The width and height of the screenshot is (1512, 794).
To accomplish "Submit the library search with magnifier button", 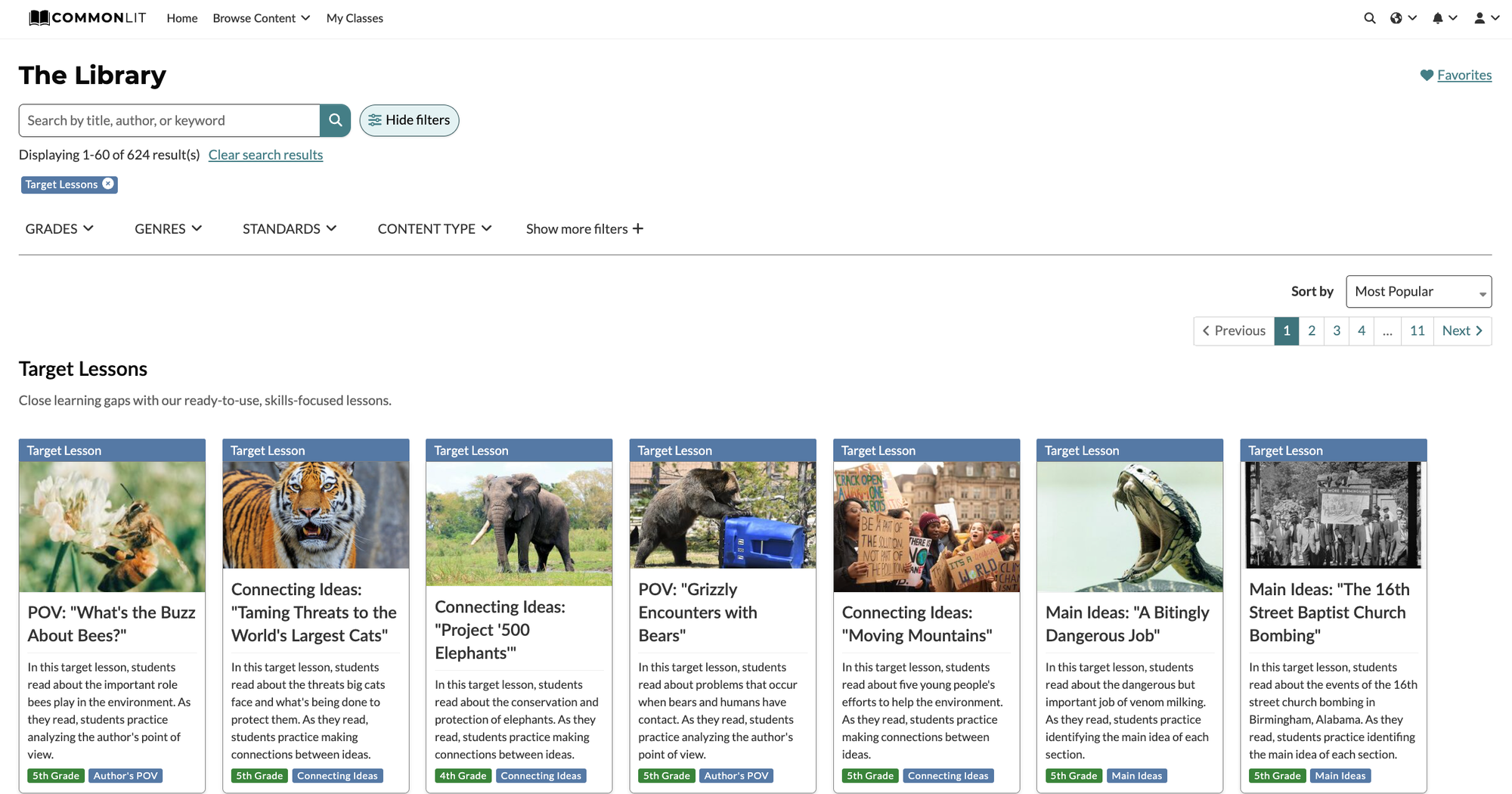I will click(335, 120).
